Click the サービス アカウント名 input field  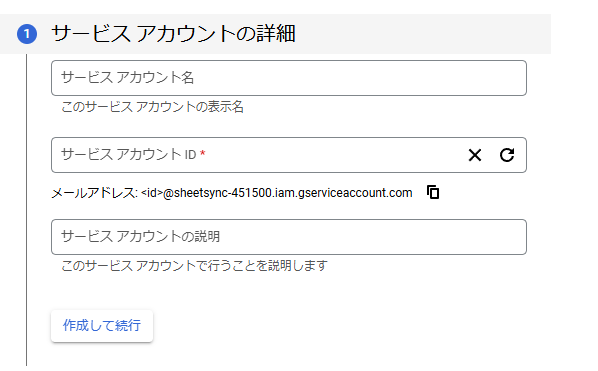[x=289, y=78]
